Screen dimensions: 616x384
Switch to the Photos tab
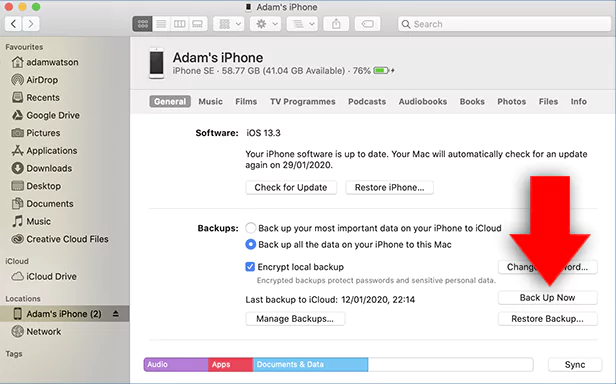click(512, 101)
